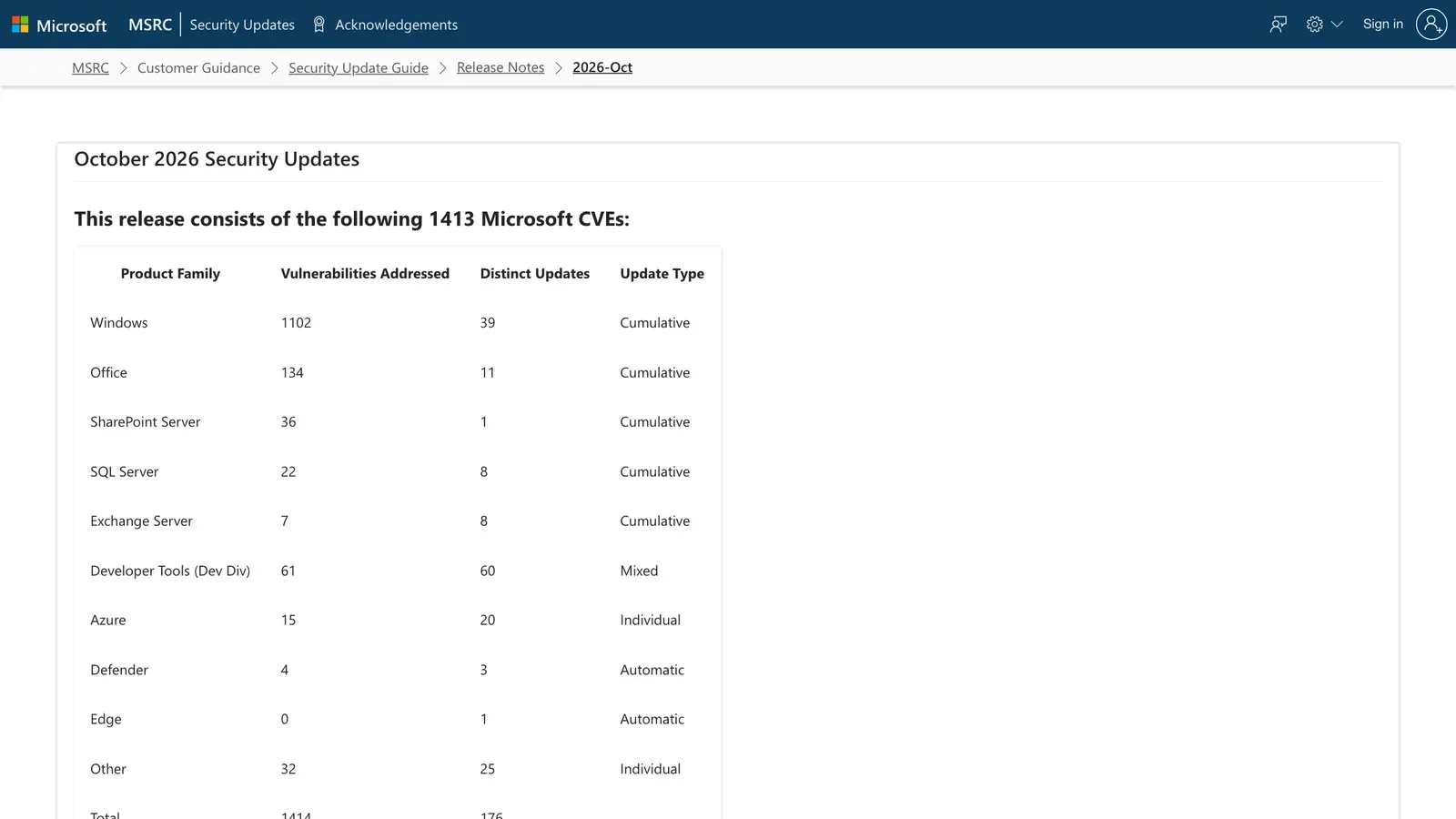The width and height of the screenshot is (1456, 819).
Task: Go to MSRC breadcrumb link
Action: [x=90, y=68]
